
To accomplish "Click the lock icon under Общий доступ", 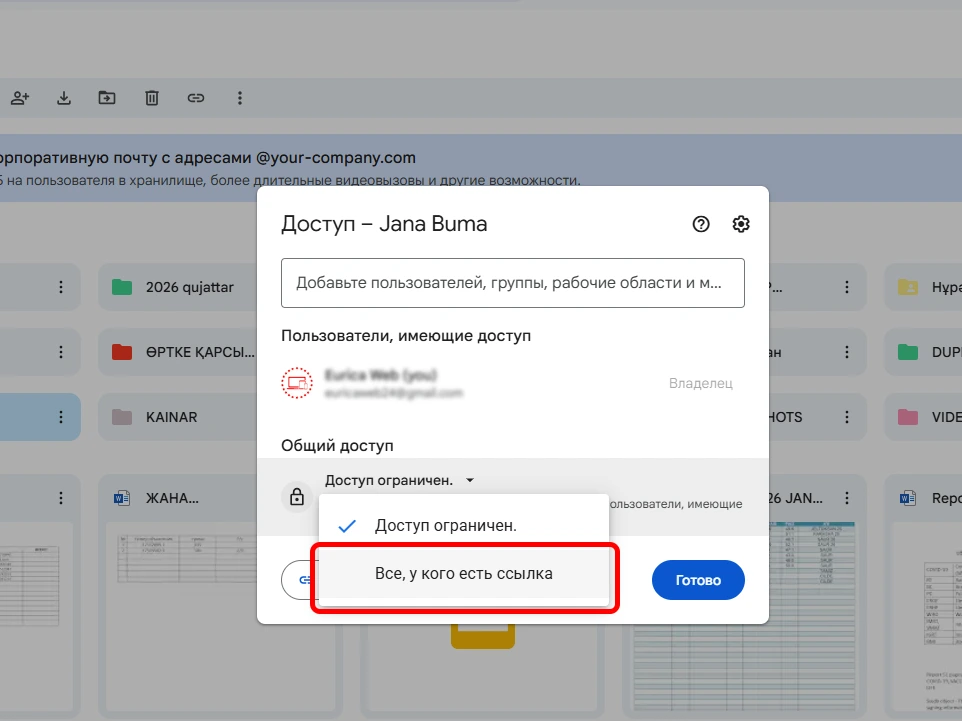I will 297,496.
